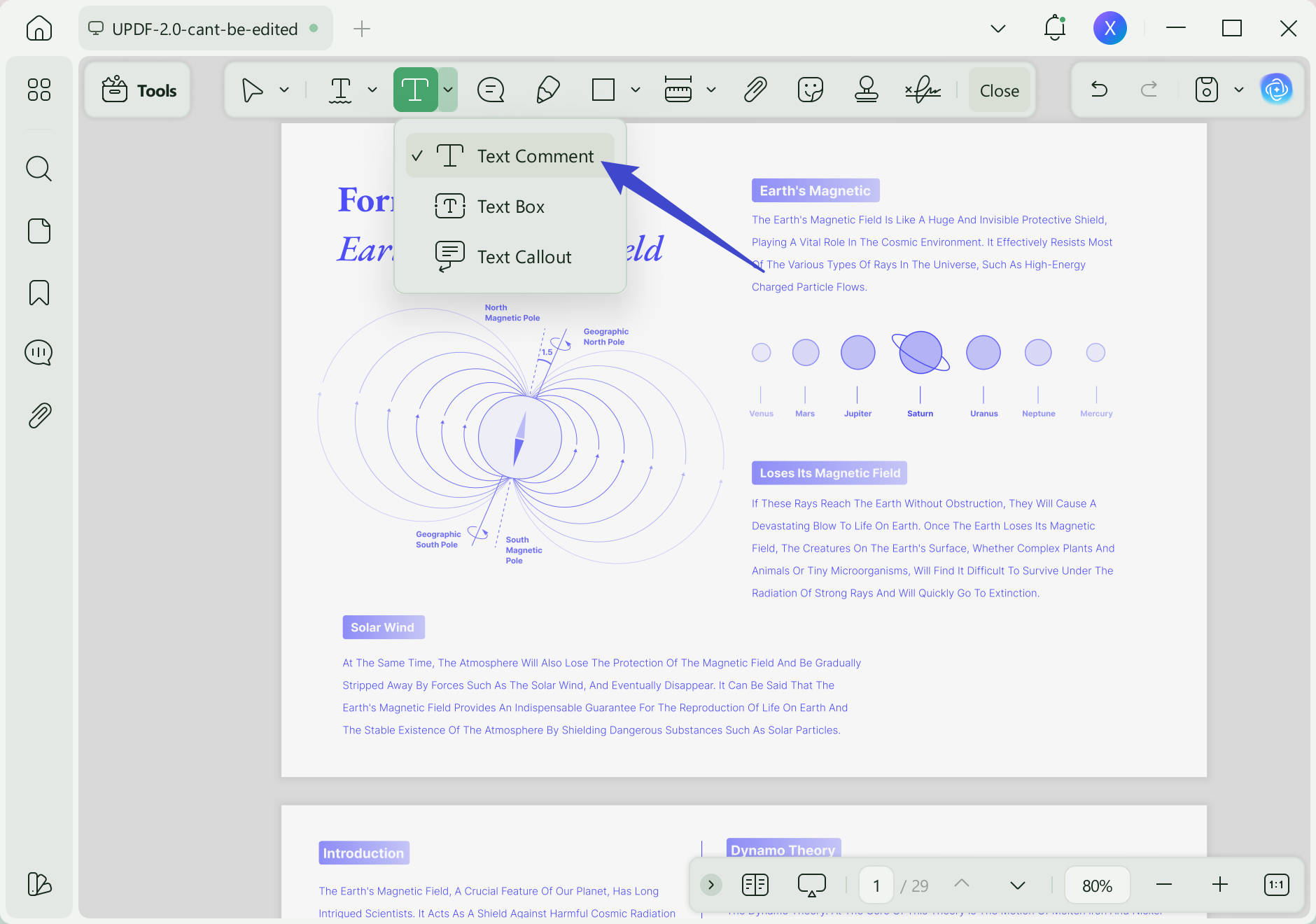Collapse the bottom page navigation bar arrow
The image size is (1316, 924).
(x=710, y=885)
